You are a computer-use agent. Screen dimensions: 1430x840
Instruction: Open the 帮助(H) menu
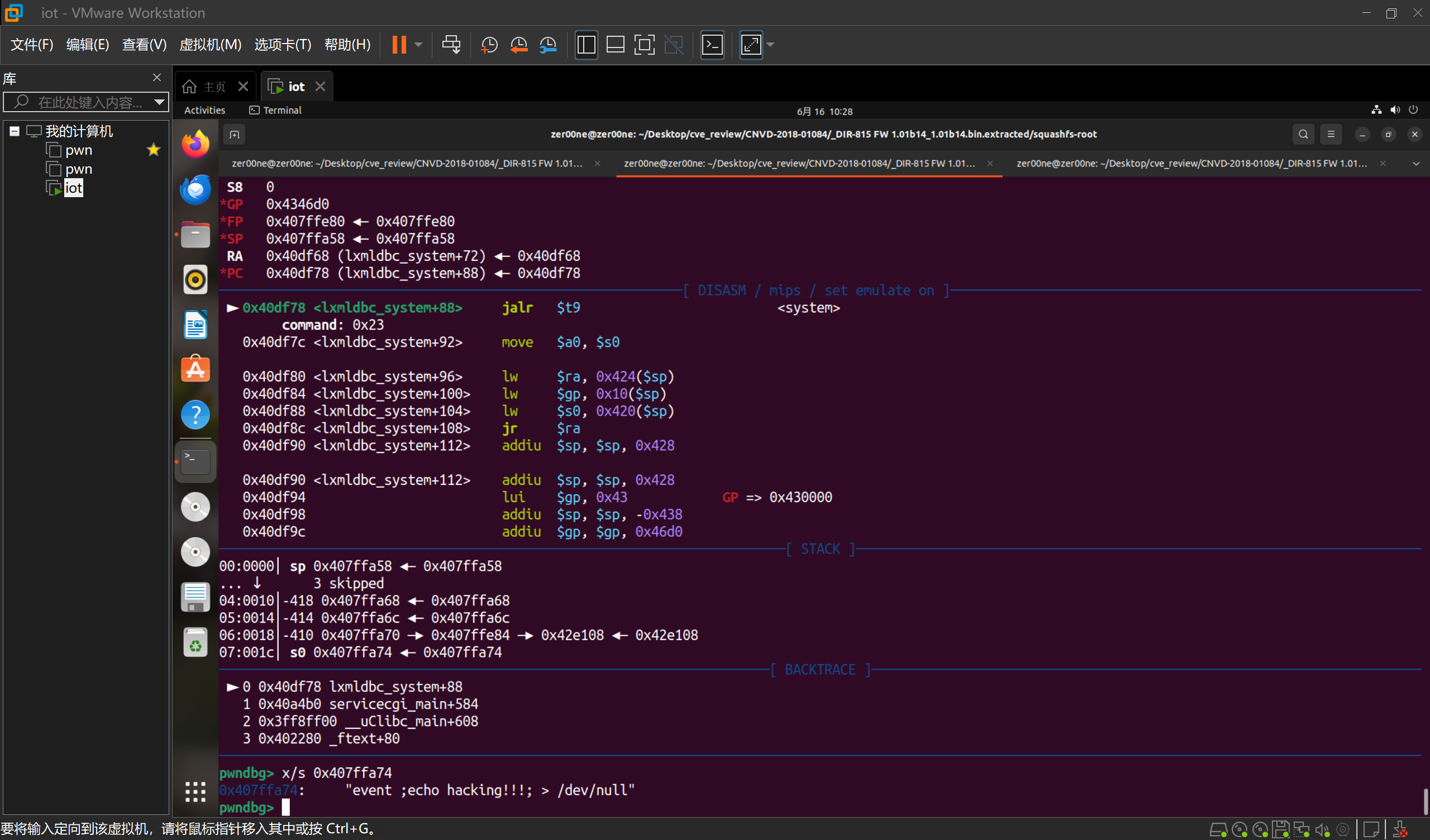(347, 44)
